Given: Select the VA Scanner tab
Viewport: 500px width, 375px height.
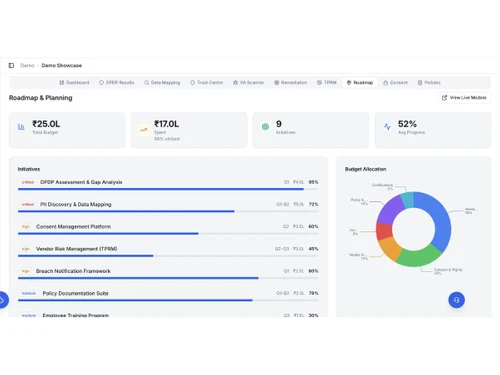Looking at the screenshot, I should (249, 82).
